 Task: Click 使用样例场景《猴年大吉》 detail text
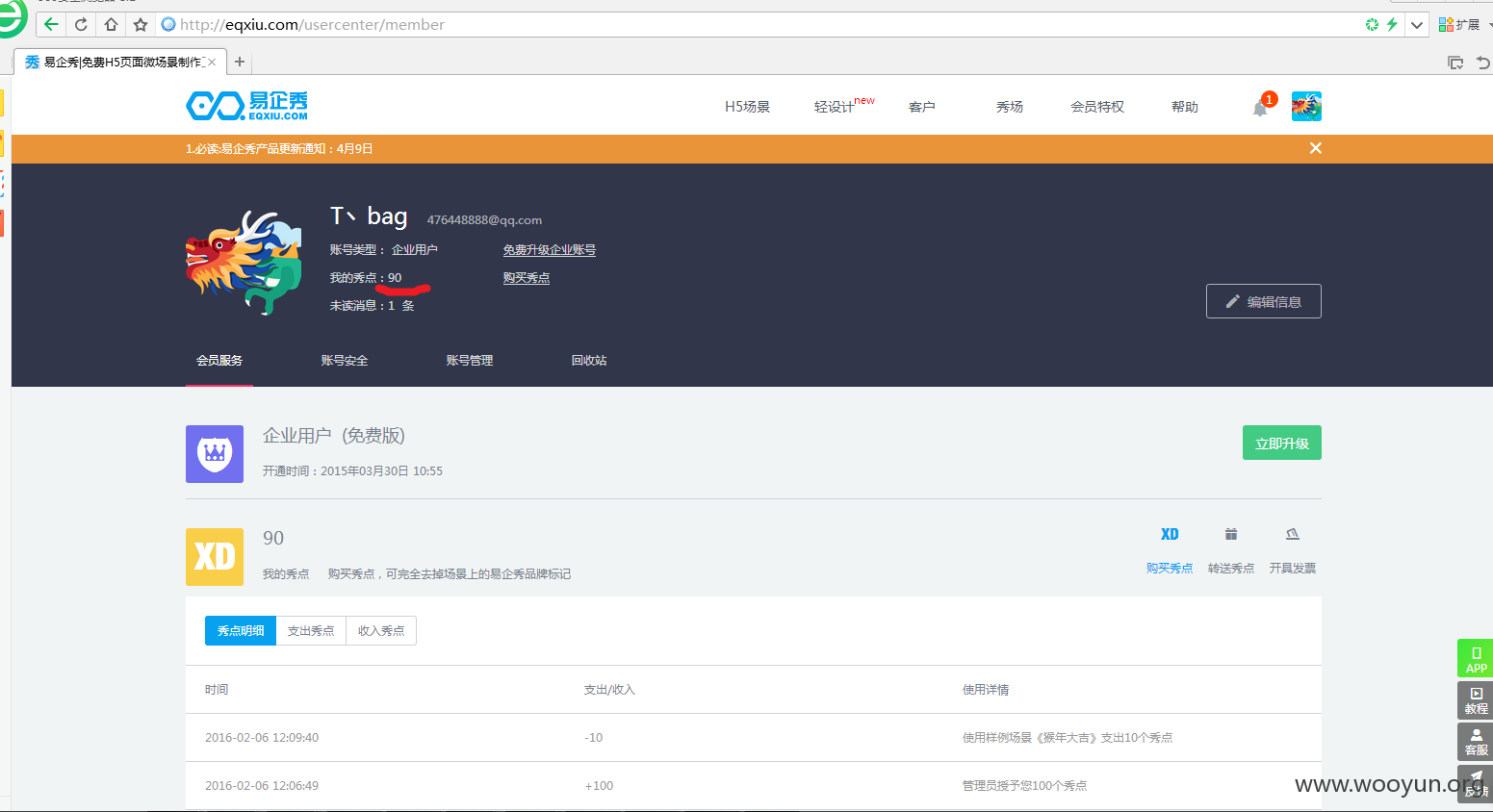coord(1068,738)
